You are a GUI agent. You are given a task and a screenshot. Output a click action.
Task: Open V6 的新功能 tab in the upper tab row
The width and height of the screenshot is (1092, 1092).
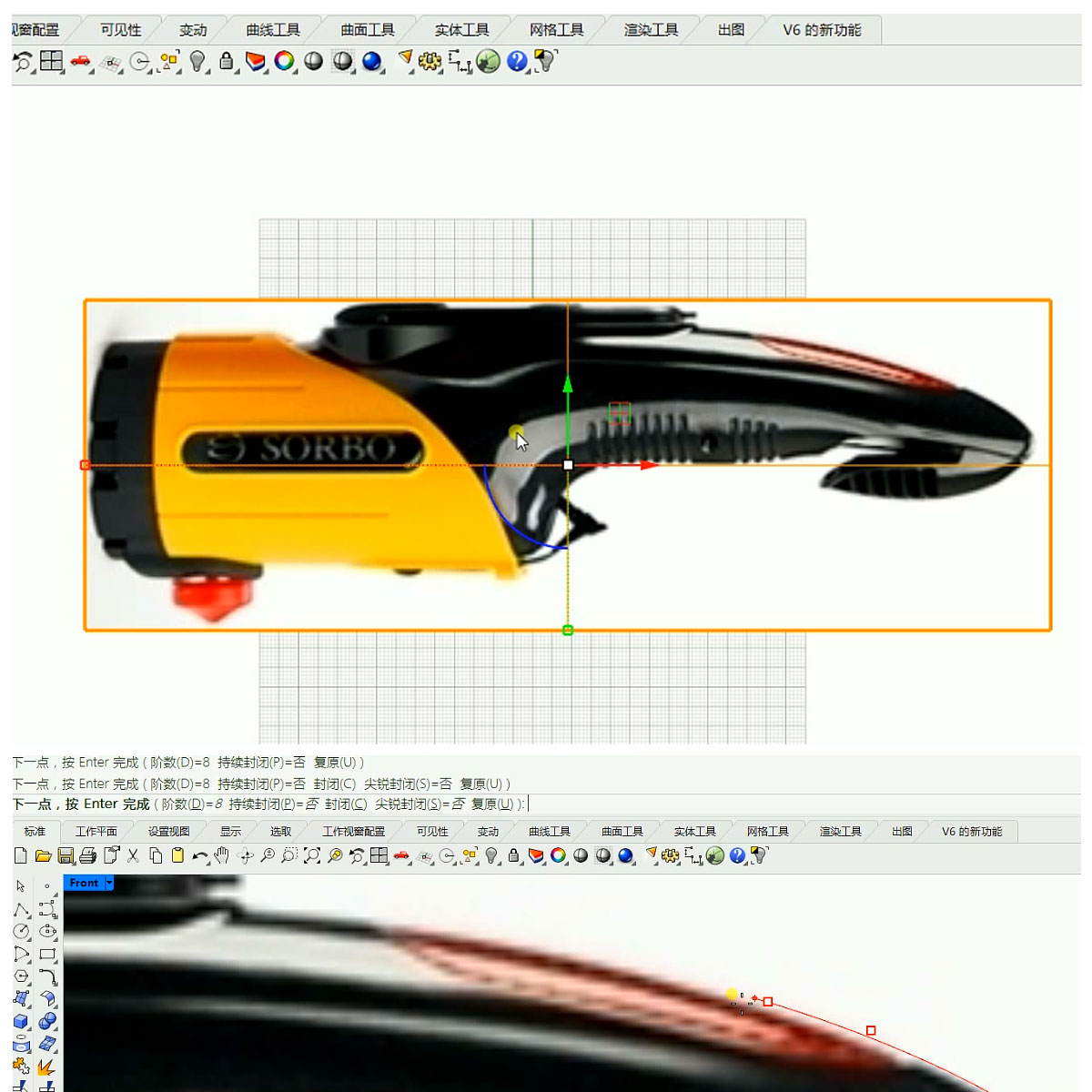point(822,30)
